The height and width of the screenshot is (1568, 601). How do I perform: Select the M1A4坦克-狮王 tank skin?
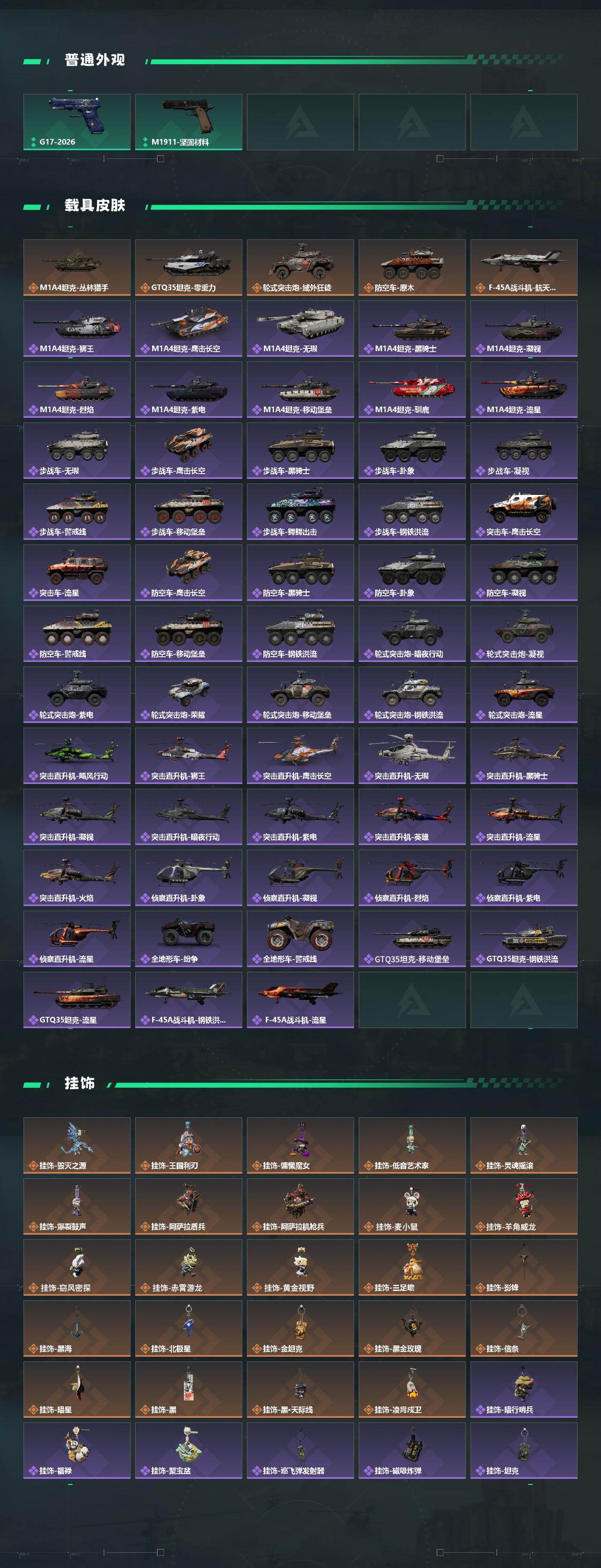(77, 329)
